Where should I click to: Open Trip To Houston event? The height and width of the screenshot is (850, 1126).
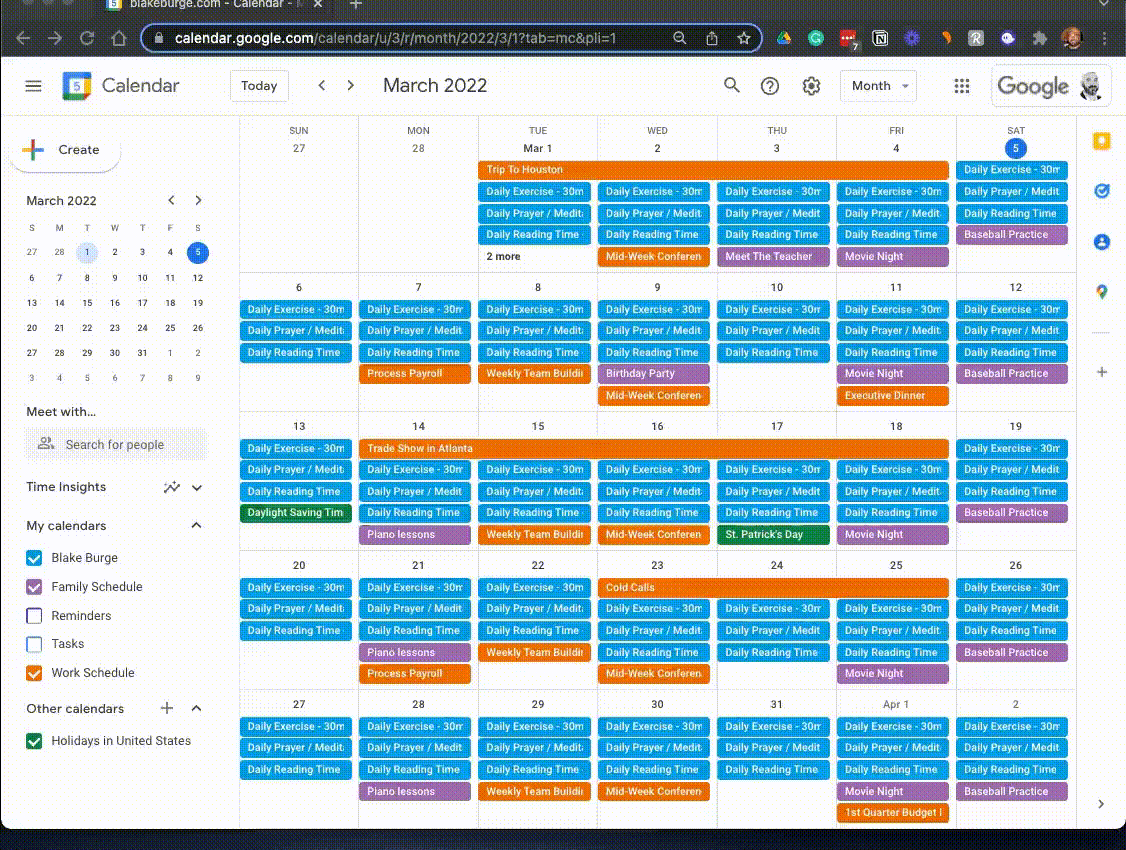(713, 170)
